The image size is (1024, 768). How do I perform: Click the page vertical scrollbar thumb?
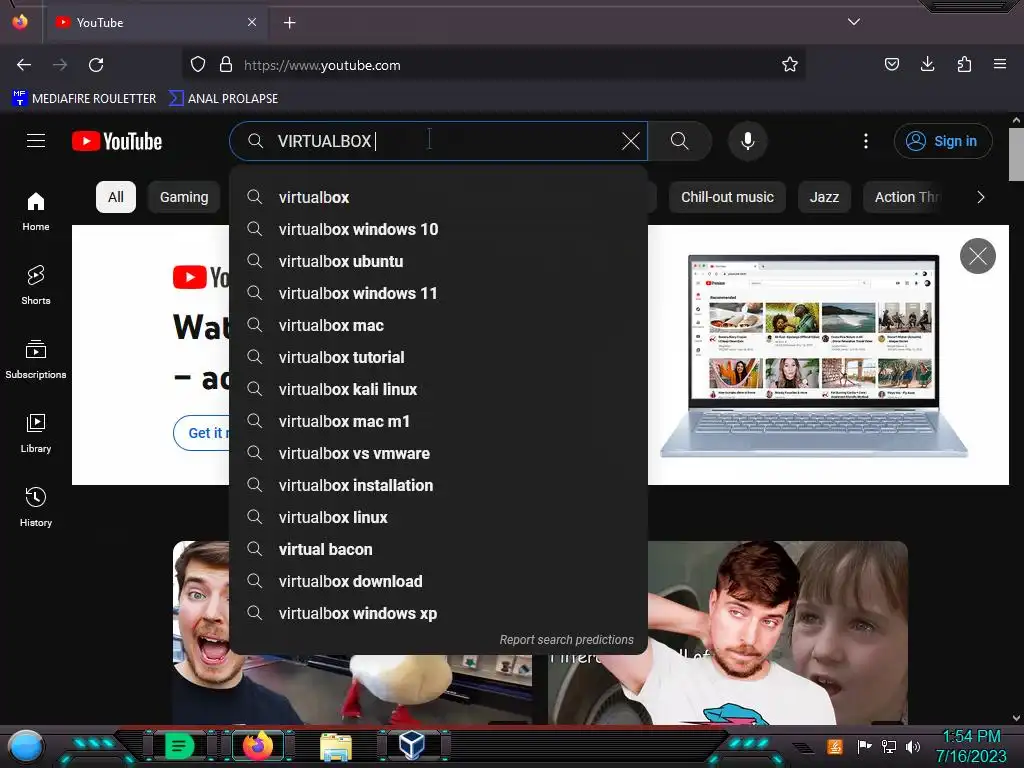[1016, 154]
